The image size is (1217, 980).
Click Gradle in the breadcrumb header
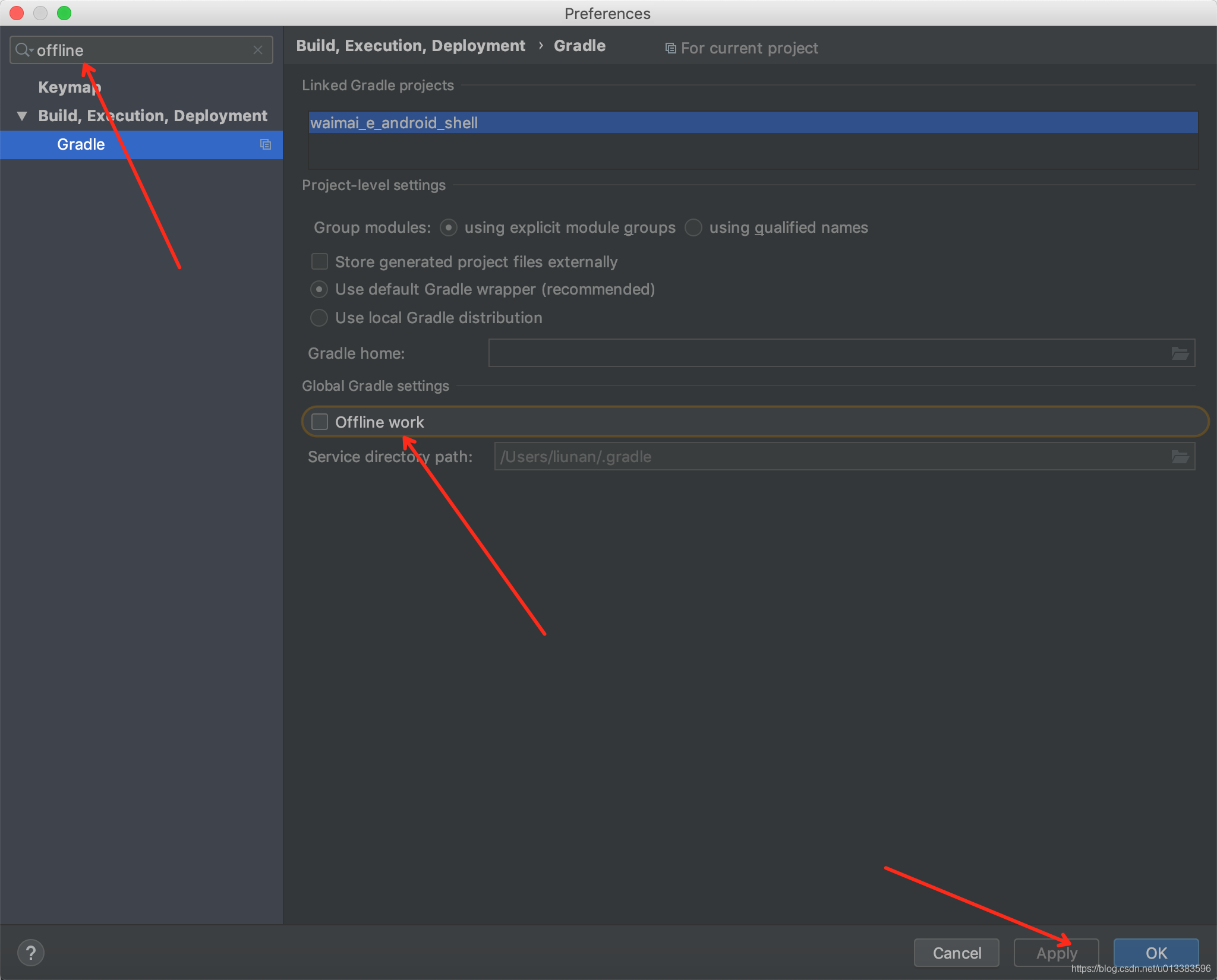(x=579, y=45)
